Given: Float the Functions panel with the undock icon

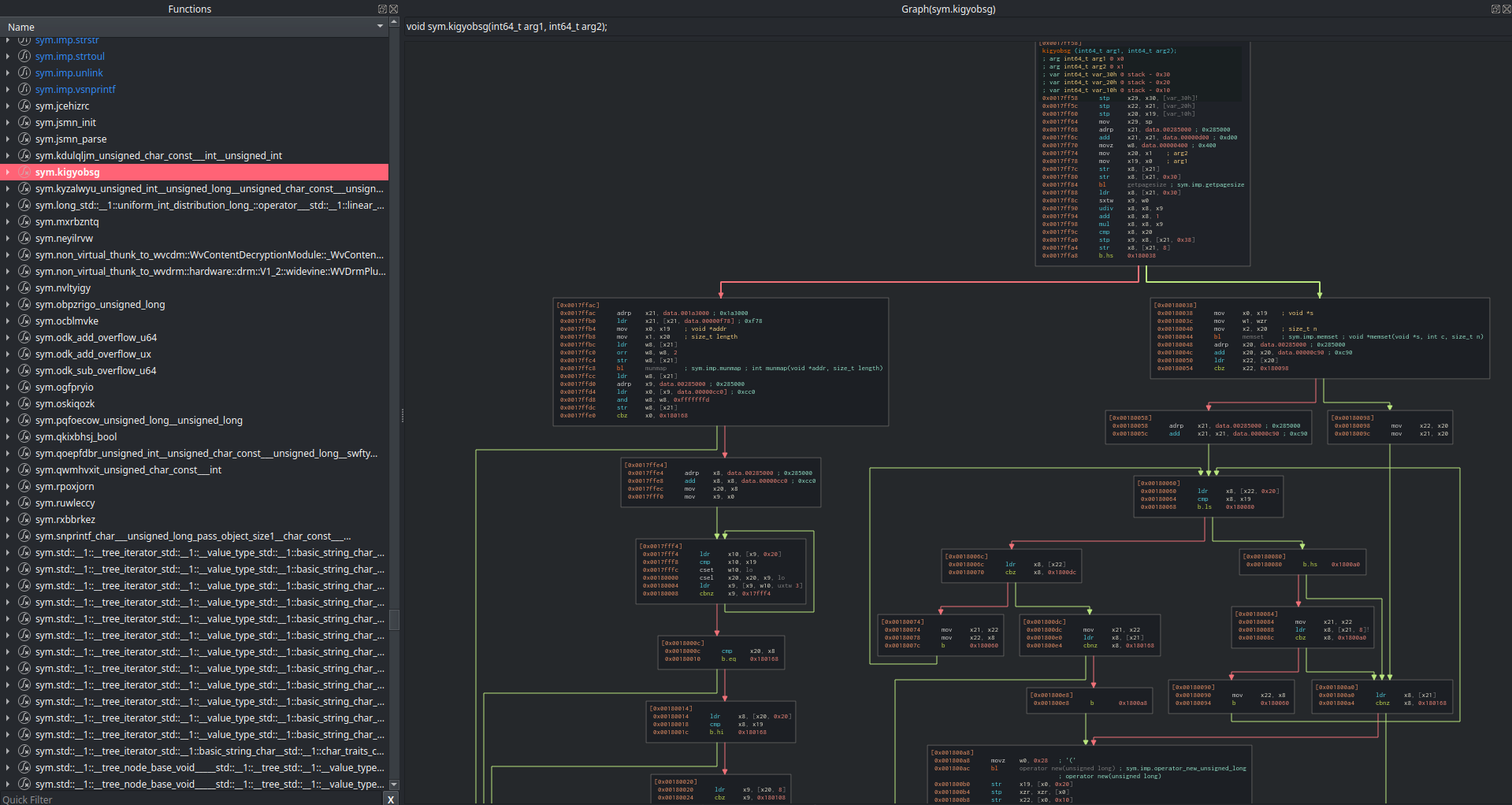Looking at the screenshot, I should (x=382, y=9).
